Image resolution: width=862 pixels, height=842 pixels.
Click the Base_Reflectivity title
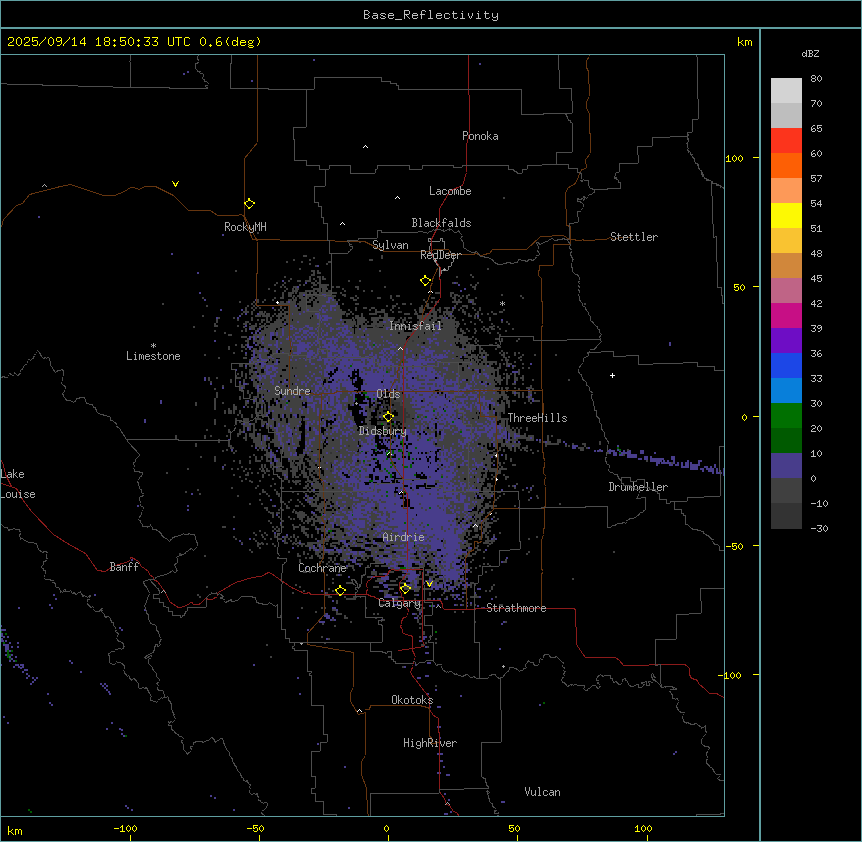click(431, 15)
